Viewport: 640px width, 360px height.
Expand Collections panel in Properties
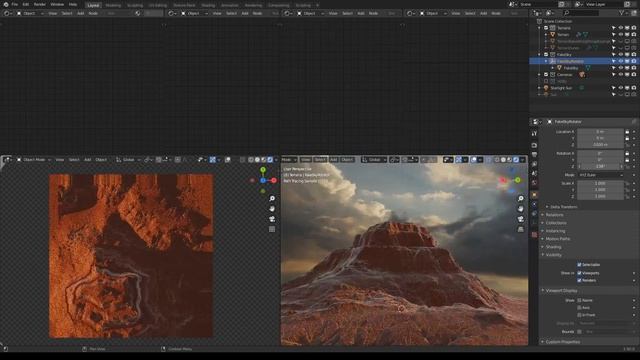pos(556,223)
